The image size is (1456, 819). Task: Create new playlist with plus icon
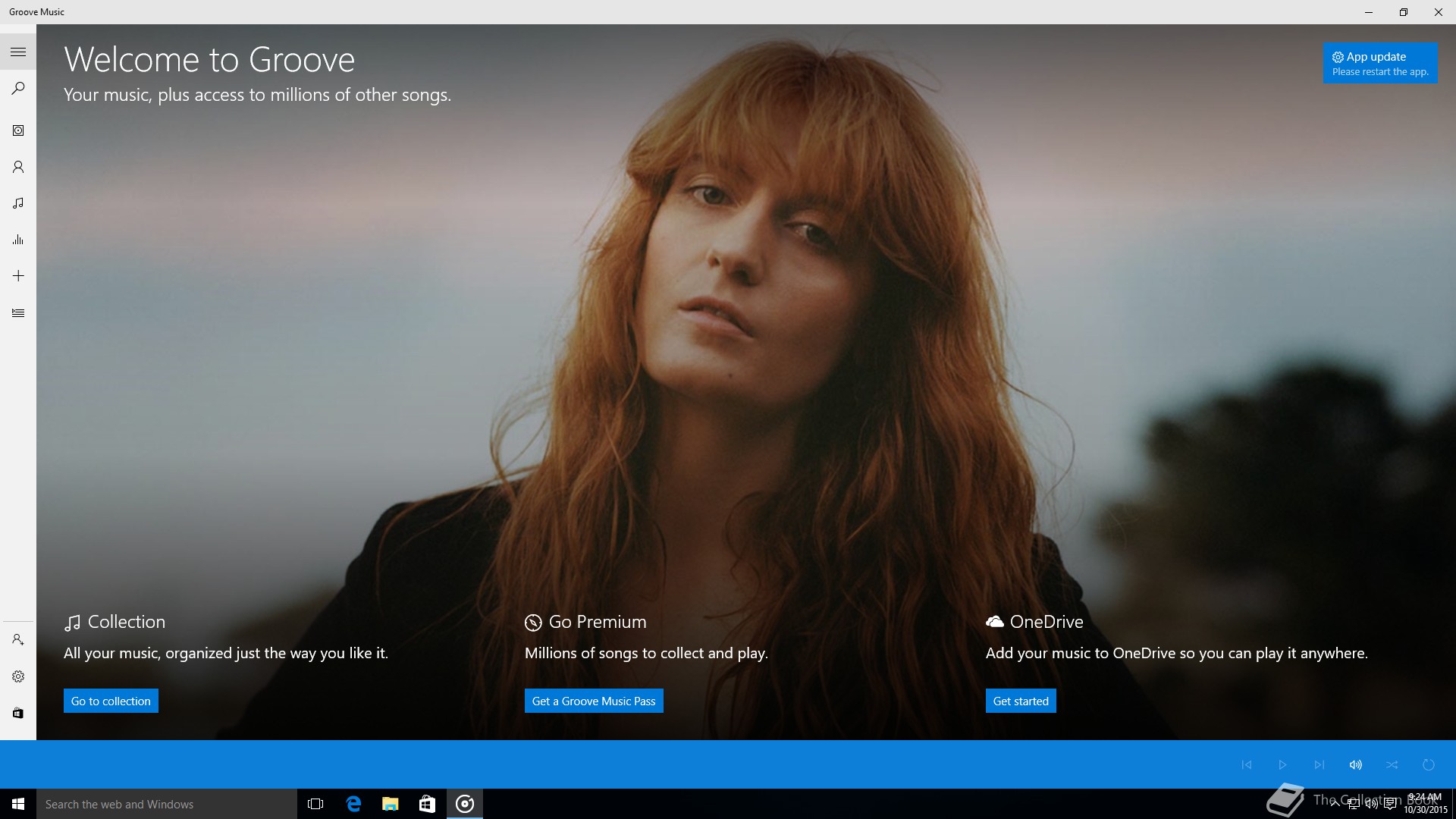[x=18, y=276]
